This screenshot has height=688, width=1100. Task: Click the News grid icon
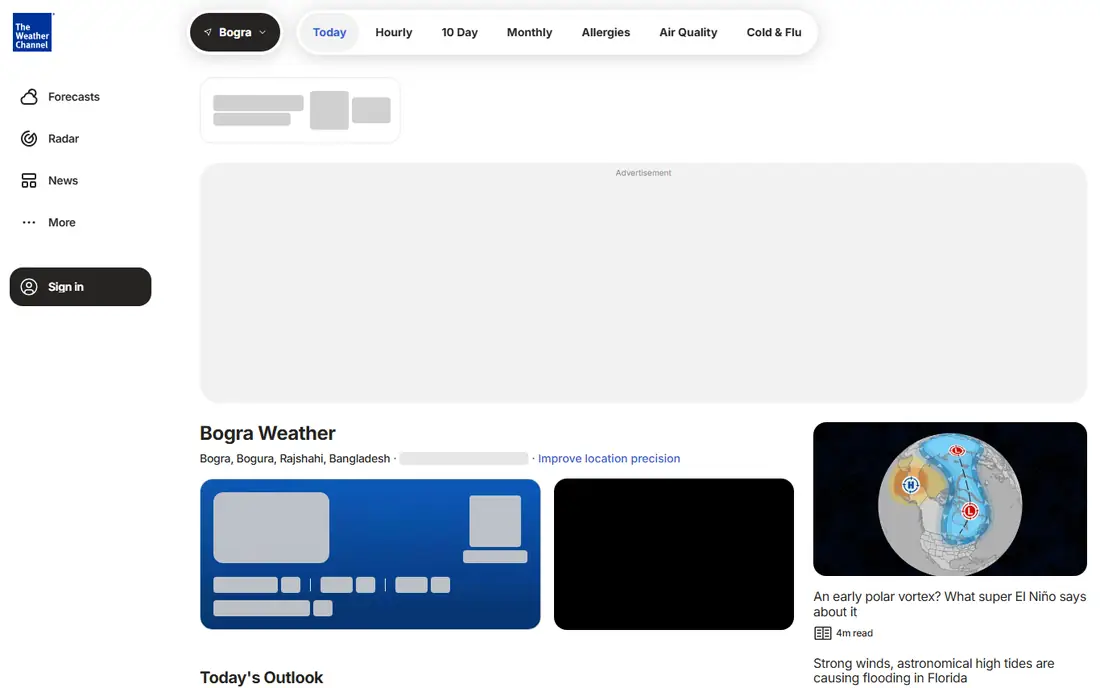pos(29,181)
